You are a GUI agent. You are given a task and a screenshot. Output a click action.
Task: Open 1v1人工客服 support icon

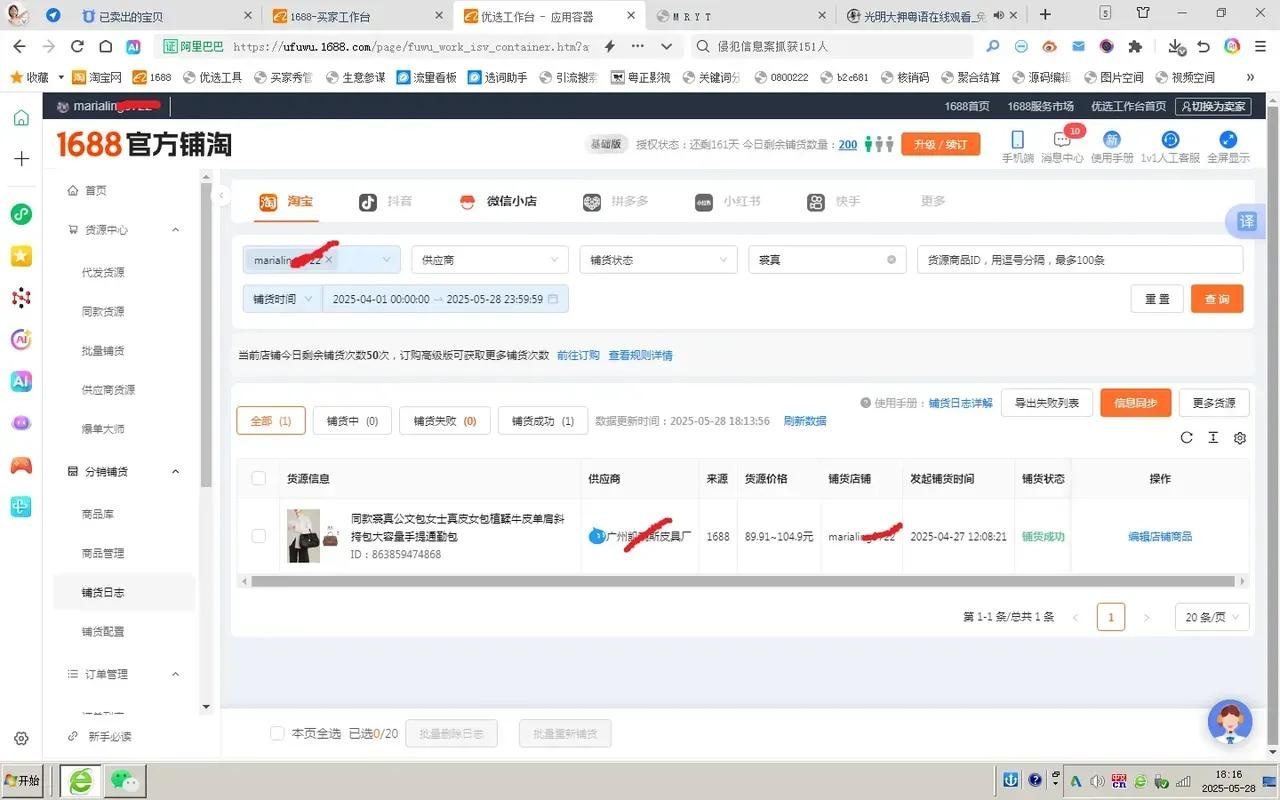point(1170,140)
